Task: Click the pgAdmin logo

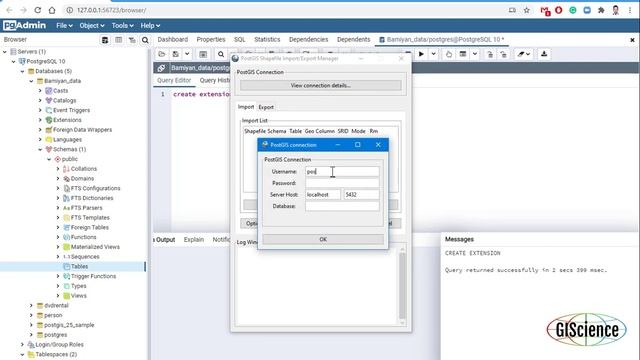Action: click(24, 25)
